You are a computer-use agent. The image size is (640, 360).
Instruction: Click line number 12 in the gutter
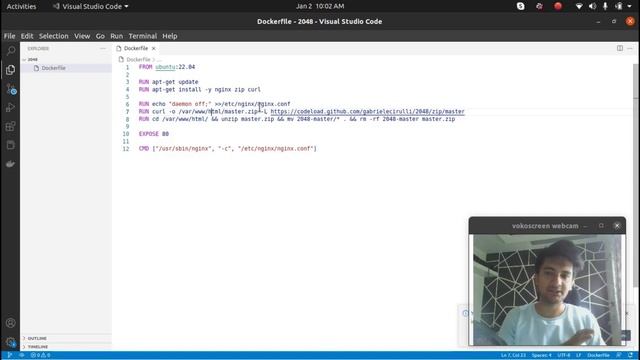coord(126,149)
